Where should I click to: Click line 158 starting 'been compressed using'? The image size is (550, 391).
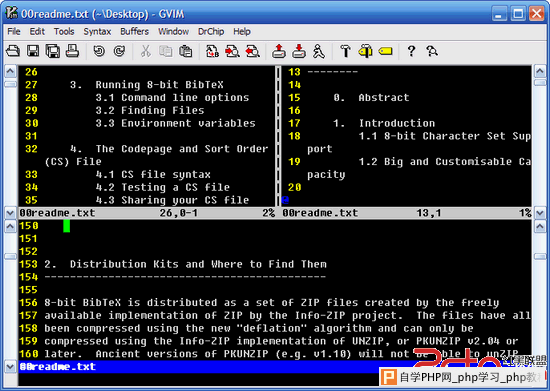click(x=259, y=328)
